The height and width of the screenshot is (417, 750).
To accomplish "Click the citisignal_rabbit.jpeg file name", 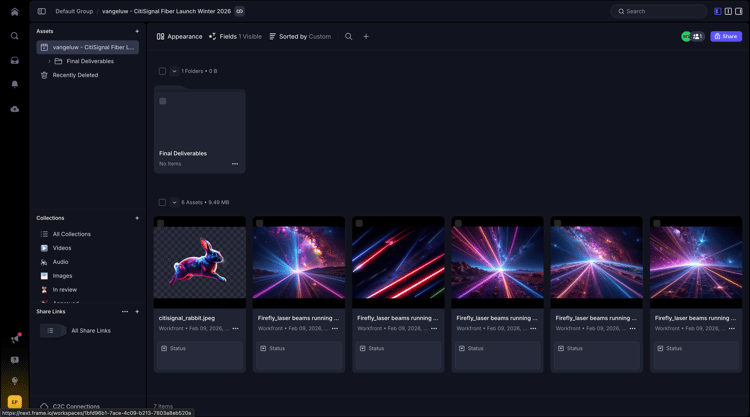I will (187, 318).
